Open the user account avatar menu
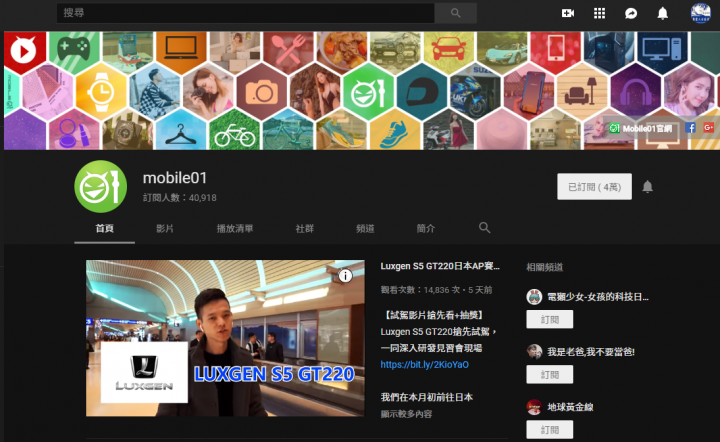Image resolution: width=720 pixels, height=442 pixels. pyautogui.click(x=700, y=13)
